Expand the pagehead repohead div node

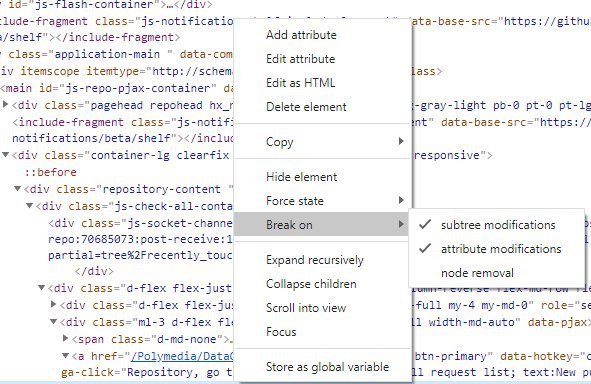tap(6, 104)
